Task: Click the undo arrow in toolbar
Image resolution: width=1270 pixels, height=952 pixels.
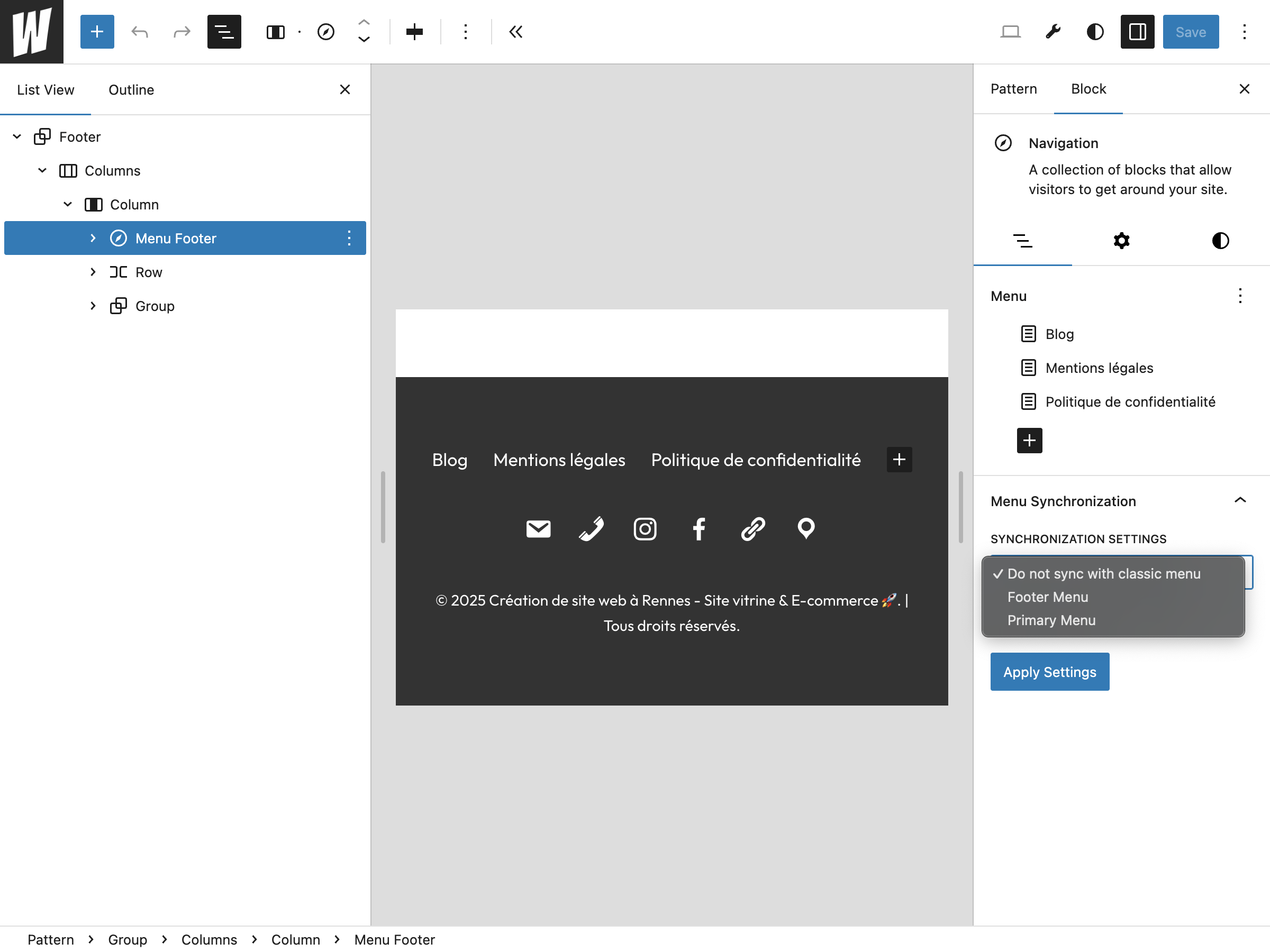Action: tap(140, 32)
